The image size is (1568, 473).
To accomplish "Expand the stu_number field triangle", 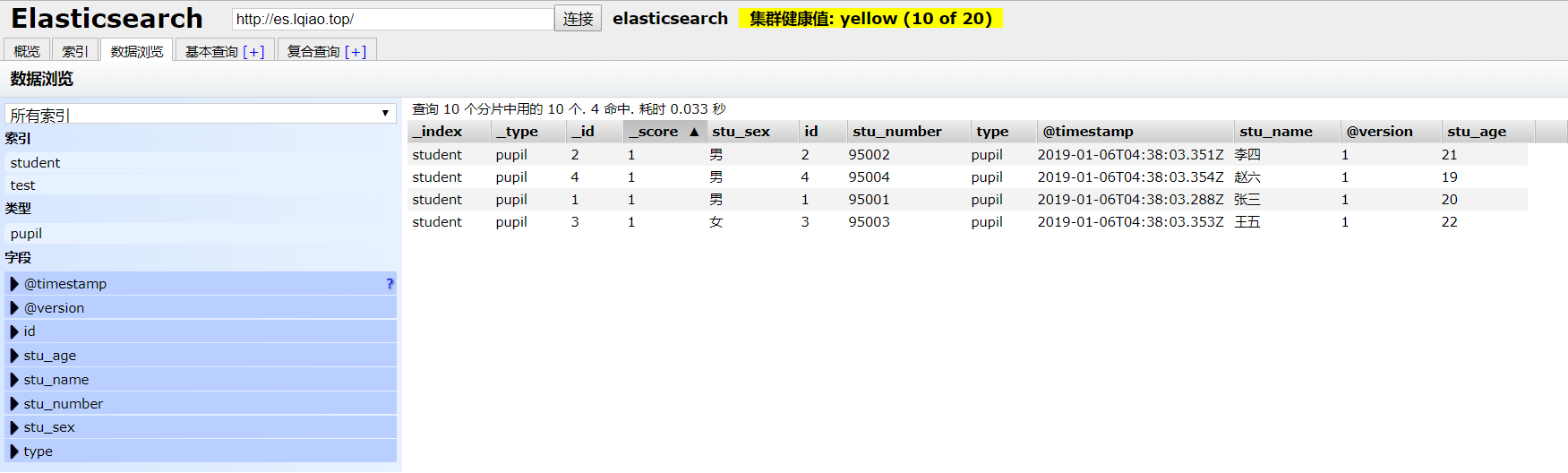I will [x=14, y=404].
